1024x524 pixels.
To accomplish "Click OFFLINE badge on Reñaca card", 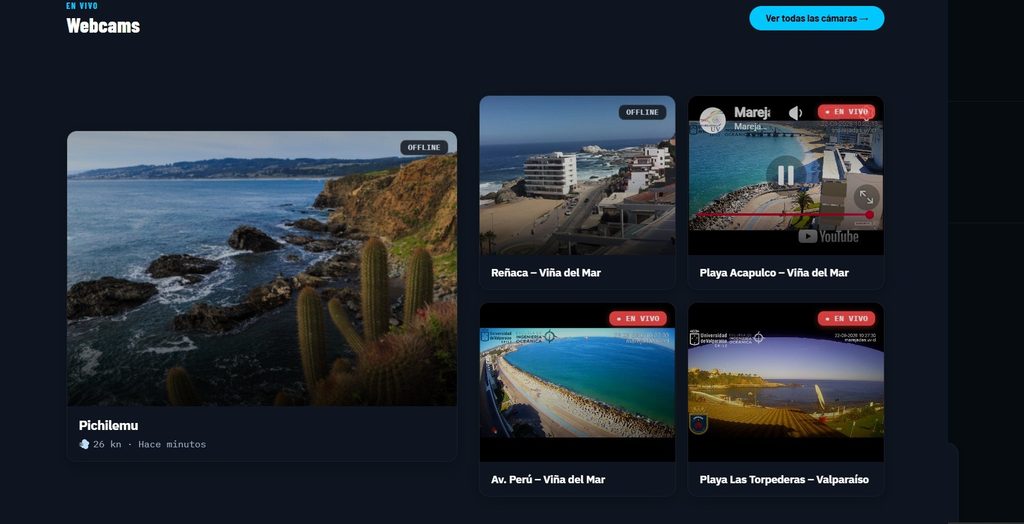I will tap(643, 112).
